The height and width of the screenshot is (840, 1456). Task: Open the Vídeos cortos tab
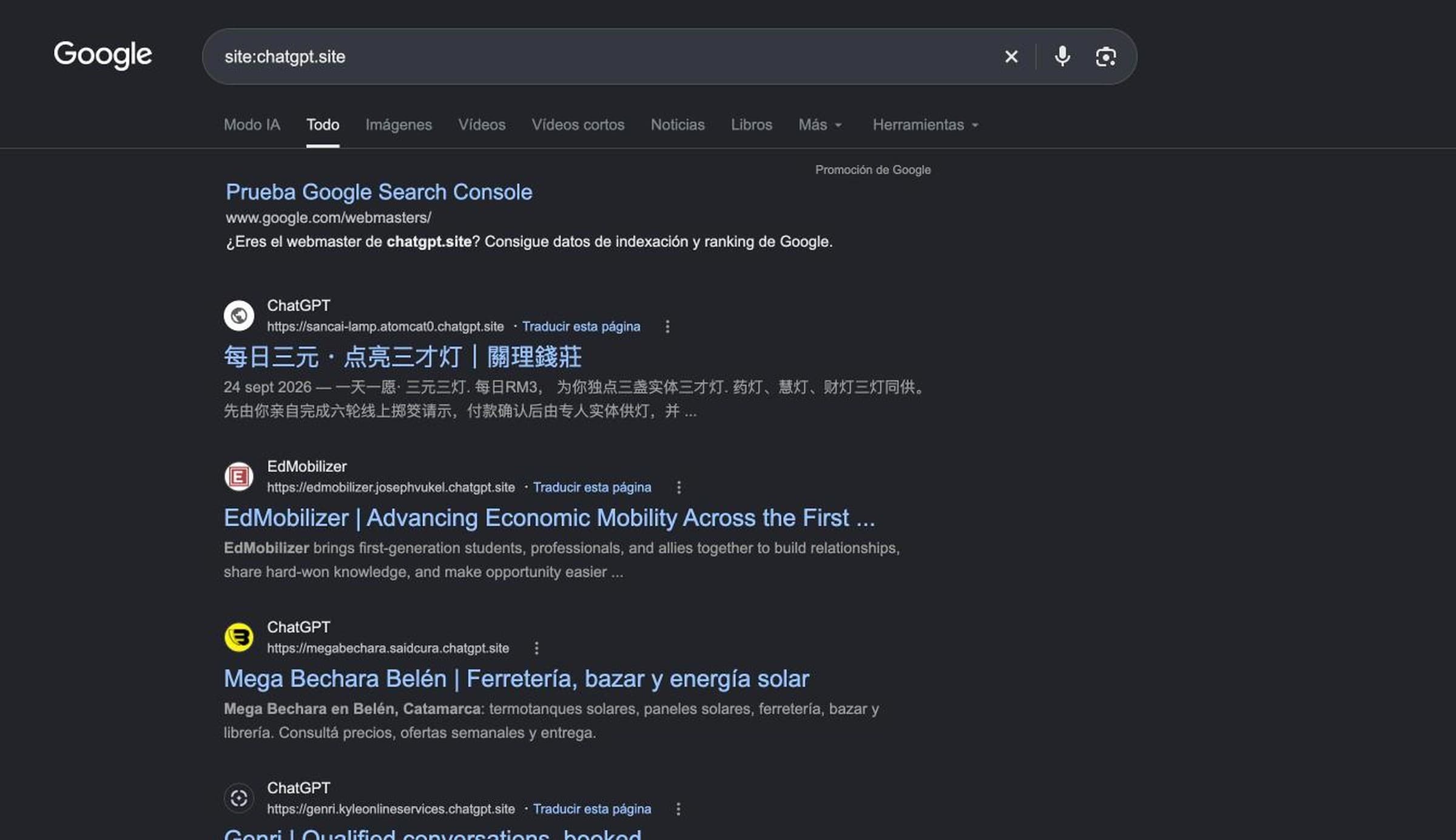pos(578,125)
